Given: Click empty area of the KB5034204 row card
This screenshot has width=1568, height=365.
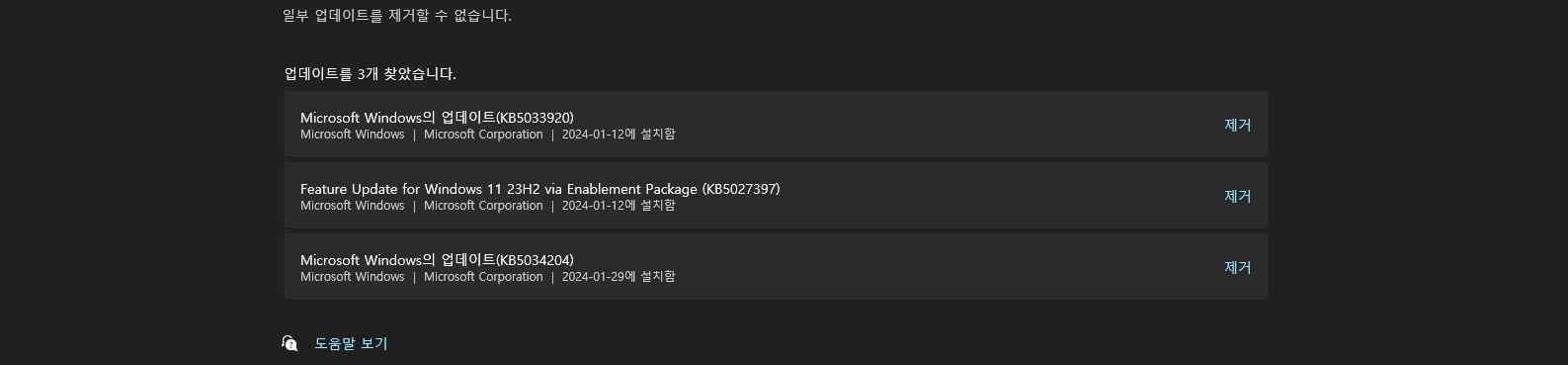Looking at the screenshot, I should (939, 267).
